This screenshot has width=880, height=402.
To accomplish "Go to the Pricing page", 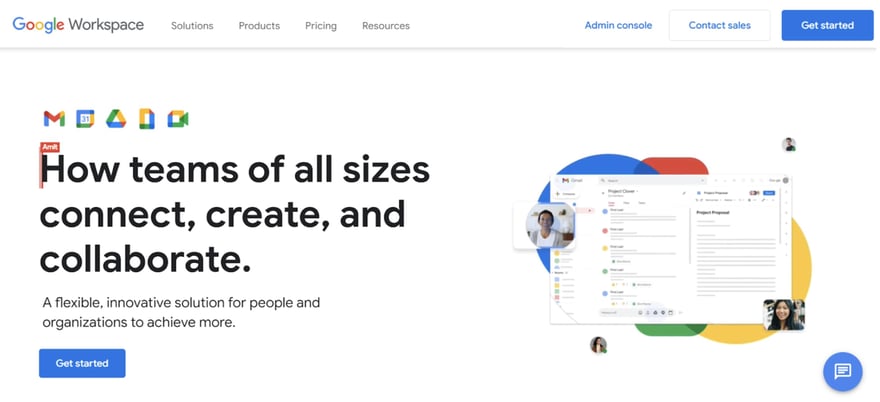I will 321,25.
